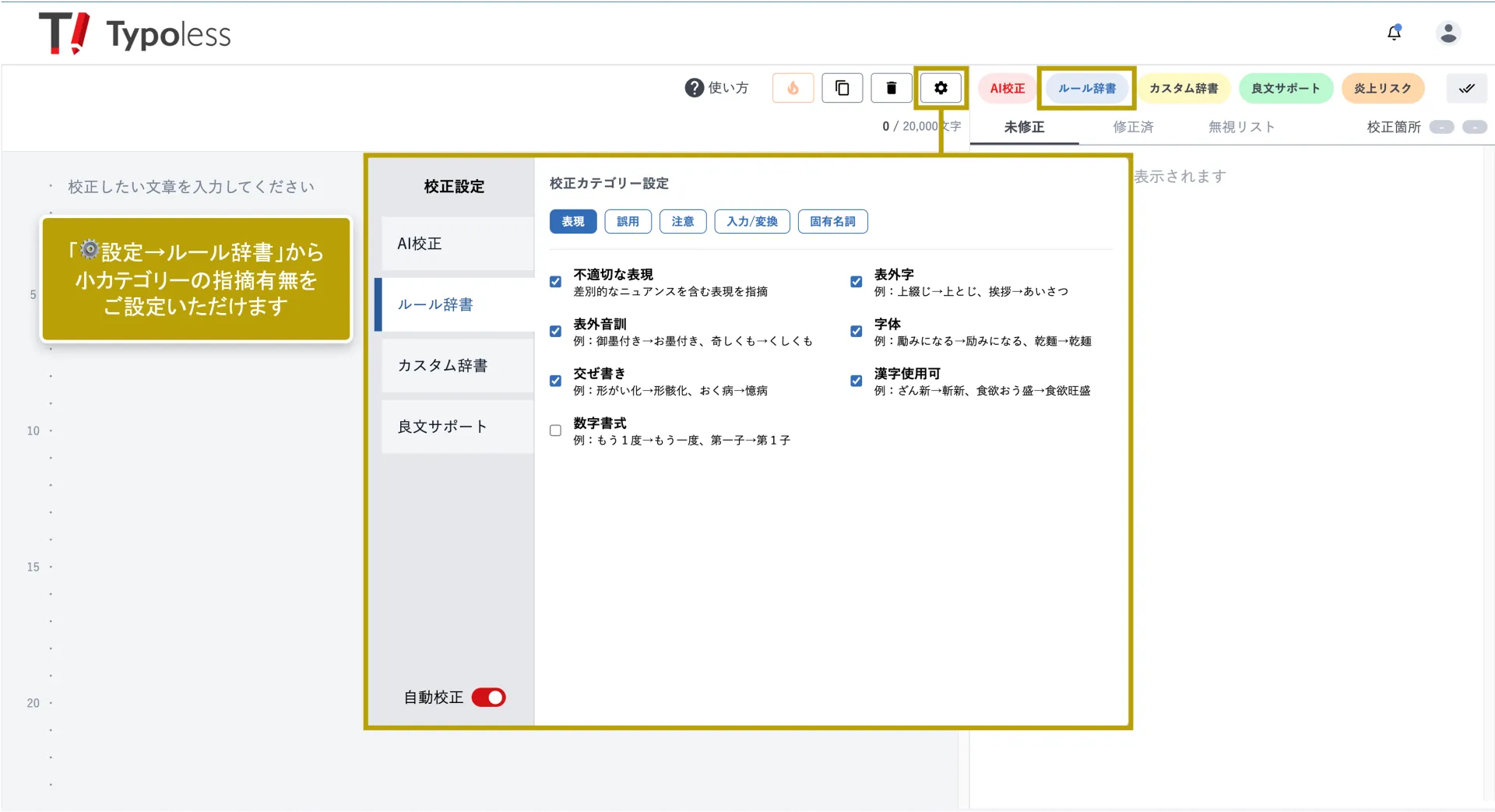Toggle the first 校正箇所 pill switch
The image size is (1495, 812).
(x=1441, y=127)
